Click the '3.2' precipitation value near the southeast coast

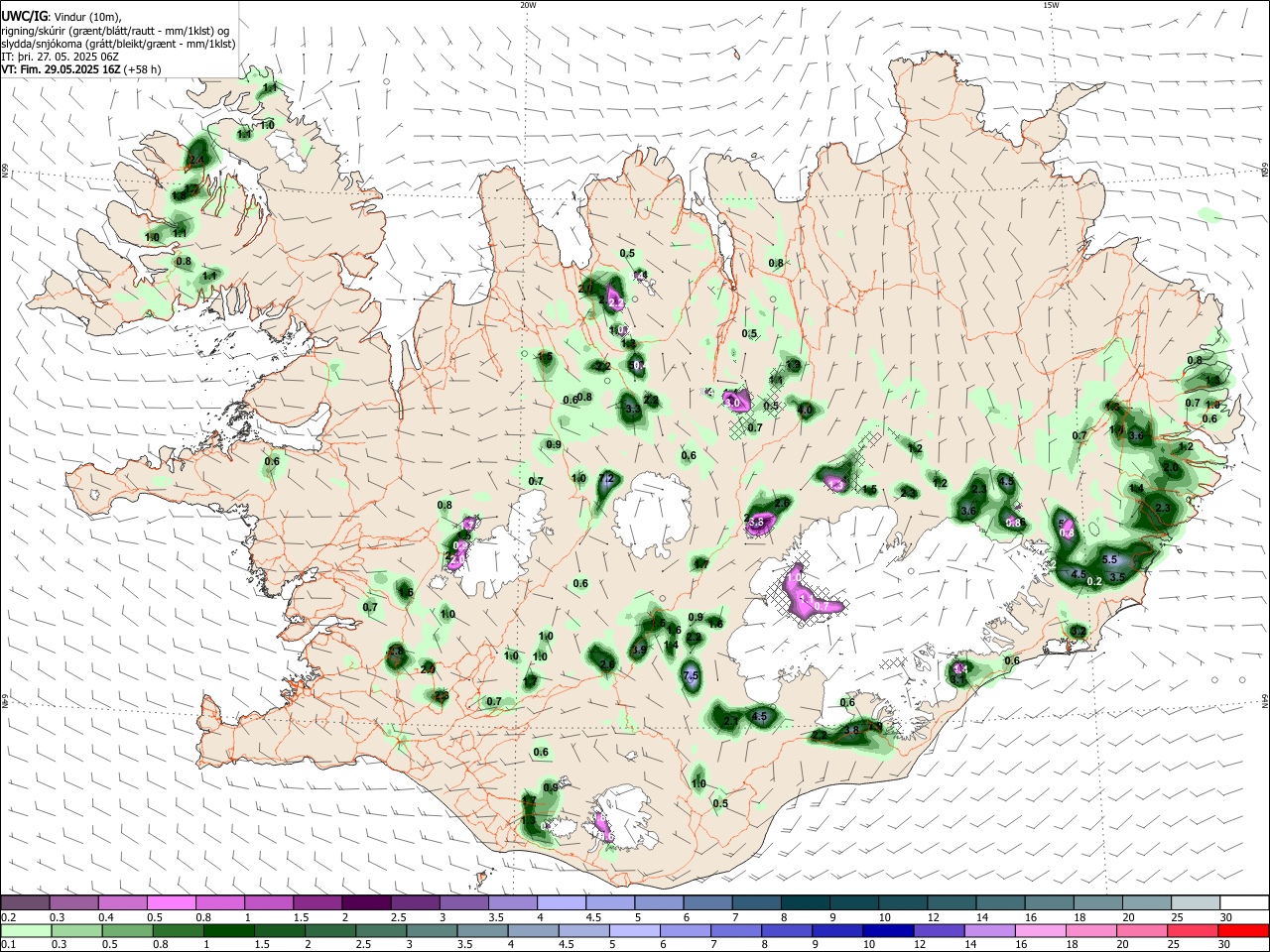coord(1079,632)
